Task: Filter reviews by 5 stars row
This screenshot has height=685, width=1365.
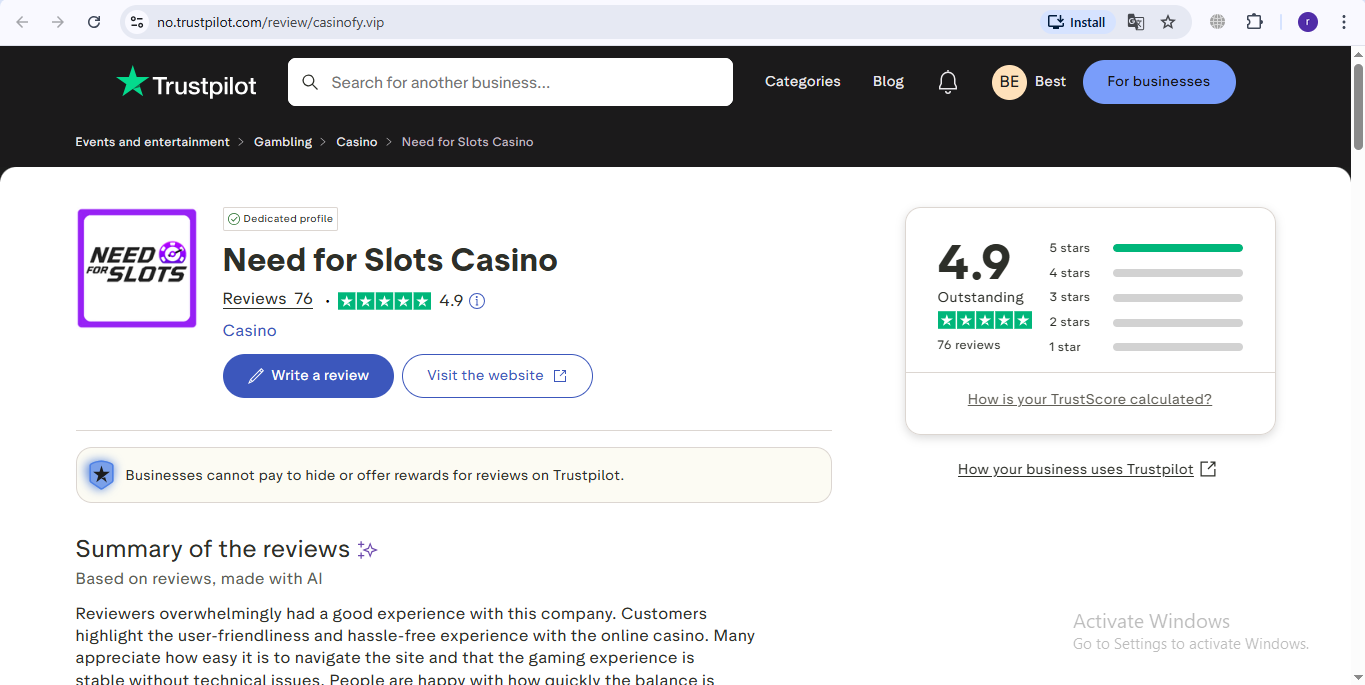Action: coord(1145,248)
